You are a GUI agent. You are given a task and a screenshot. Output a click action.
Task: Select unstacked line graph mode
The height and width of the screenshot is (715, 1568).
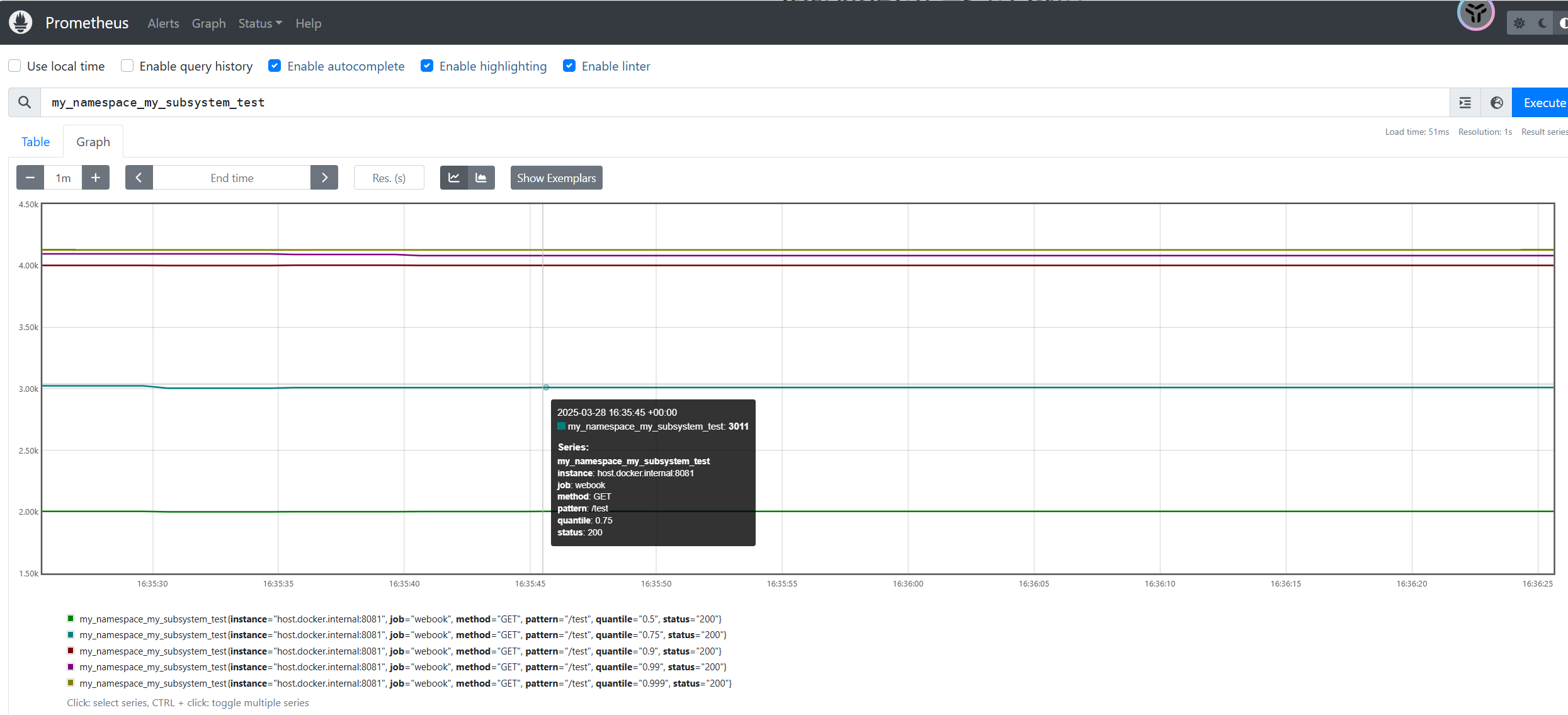pyautogui.click(x=454, y=178)
